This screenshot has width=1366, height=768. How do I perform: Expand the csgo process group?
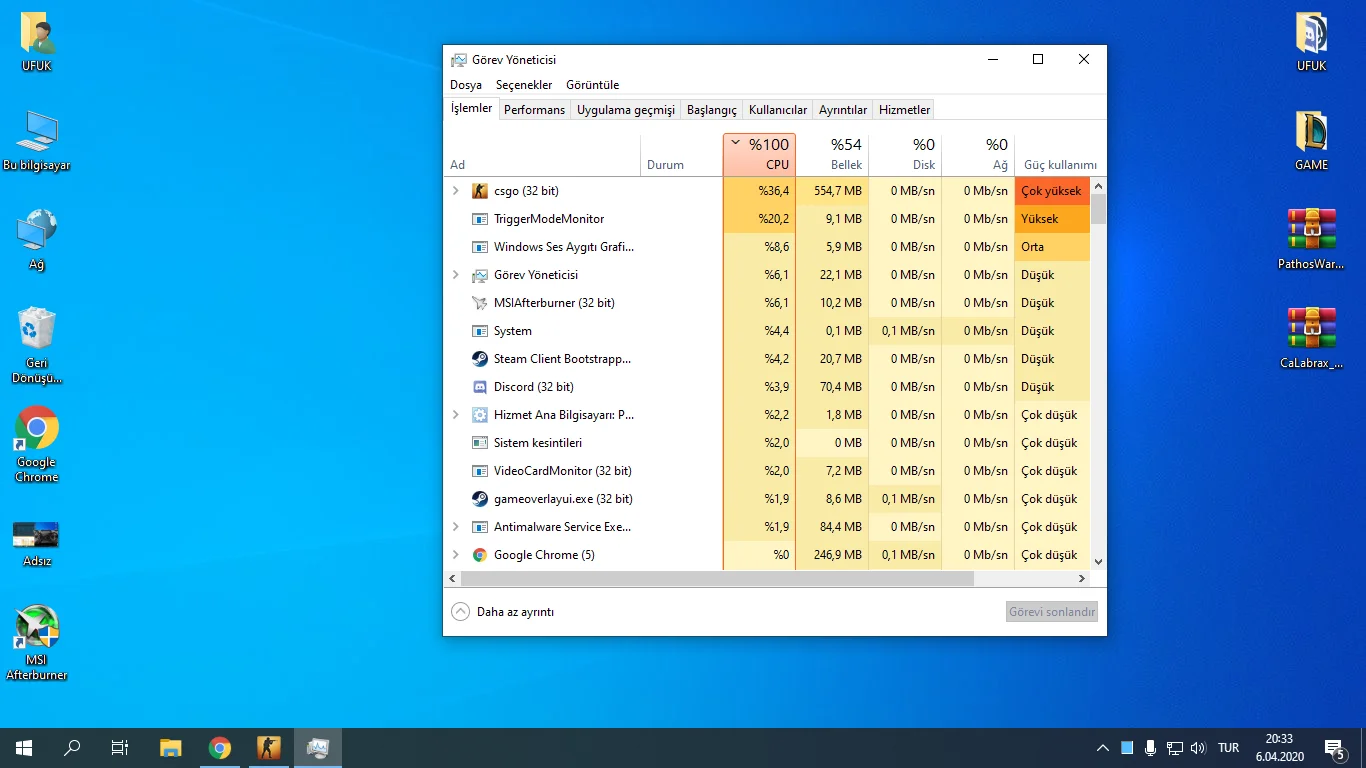point(456,191)
